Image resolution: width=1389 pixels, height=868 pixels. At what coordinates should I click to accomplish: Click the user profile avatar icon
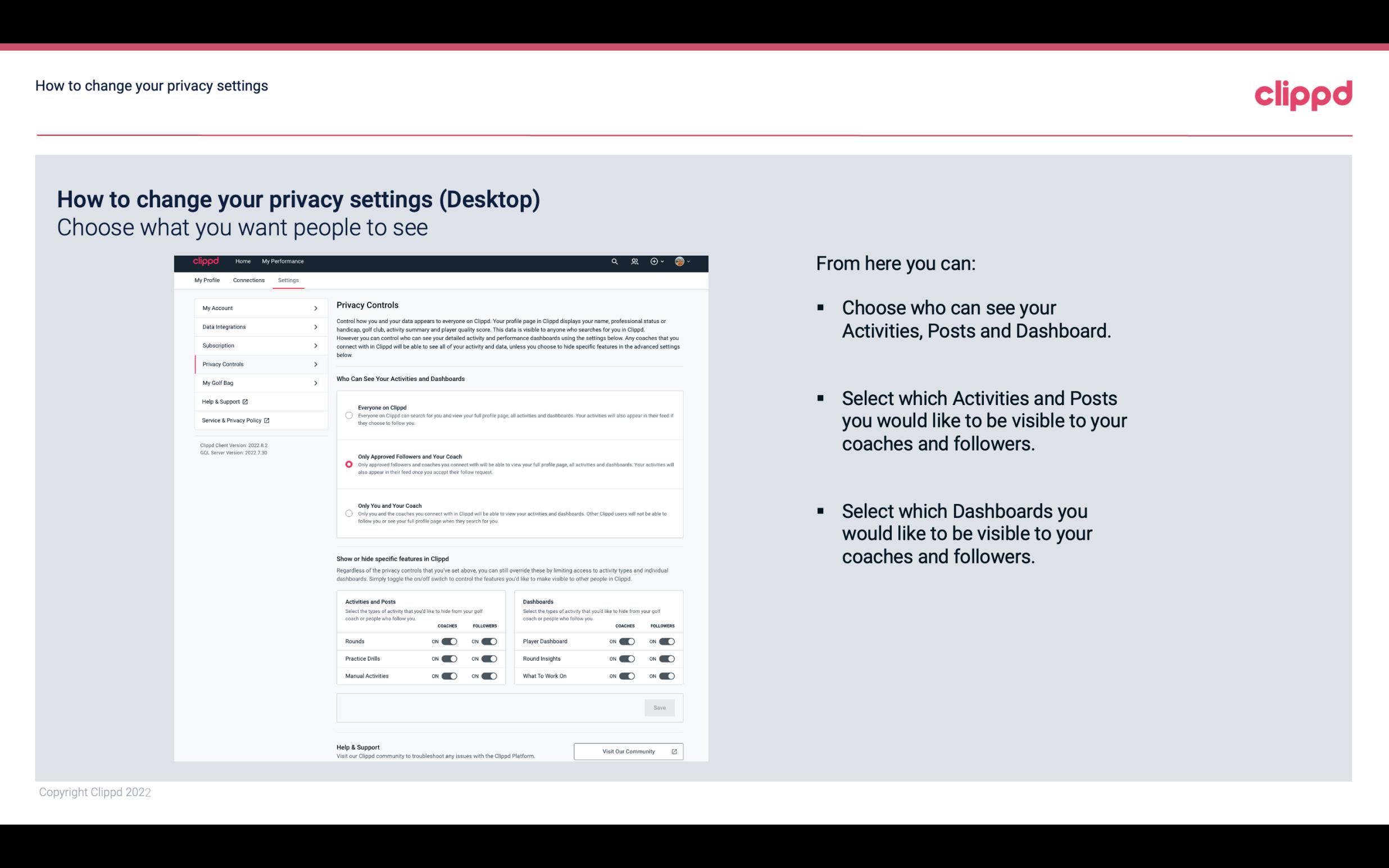coord(681,261)
